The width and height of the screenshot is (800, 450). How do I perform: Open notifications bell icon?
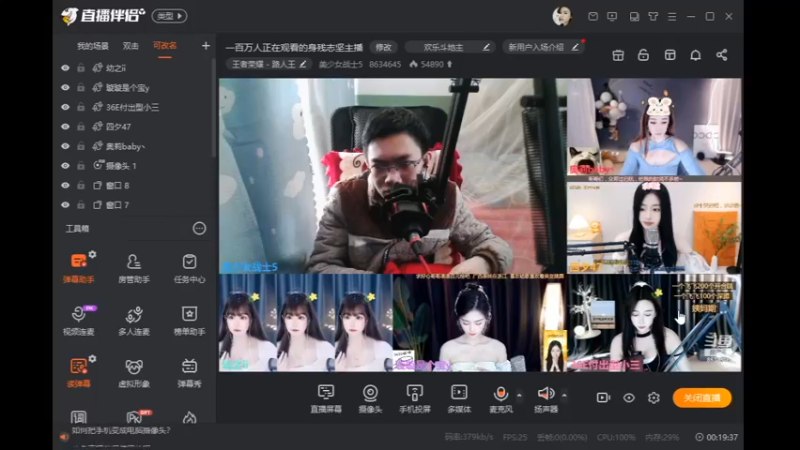pyautogui.click(x=695, y=55)
